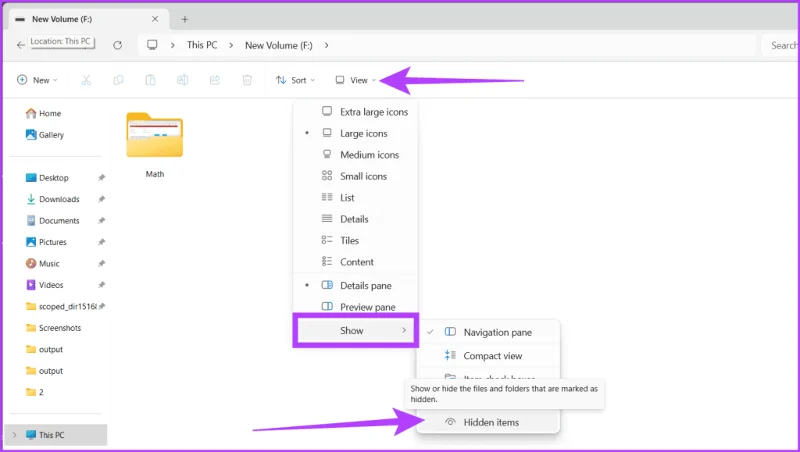Open Videos quick access folder
The image size is (800, 452).
(44, 285)
